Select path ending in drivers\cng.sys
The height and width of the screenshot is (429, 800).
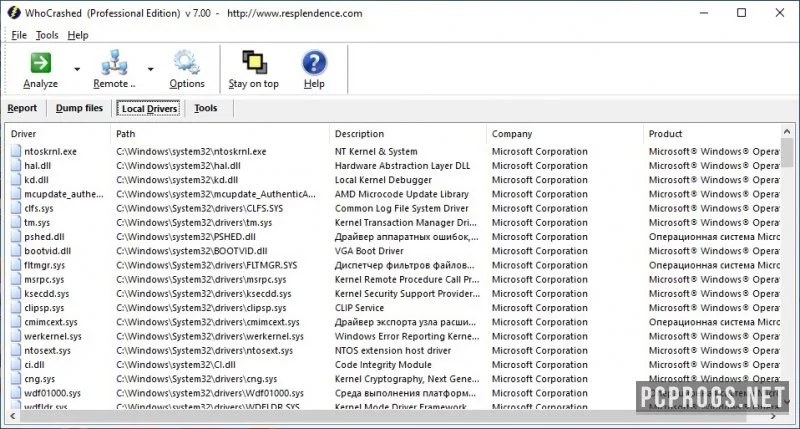[196, 379]
